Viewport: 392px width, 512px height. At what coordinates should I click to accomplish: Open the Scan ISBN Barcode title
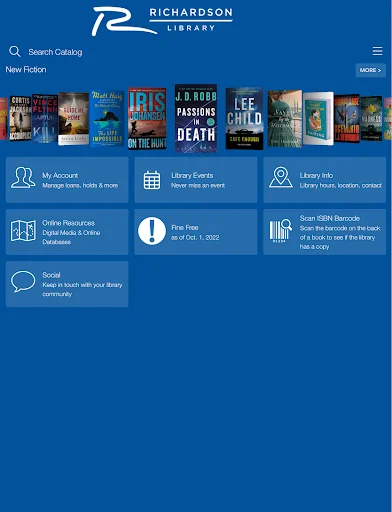coord(329,218)
